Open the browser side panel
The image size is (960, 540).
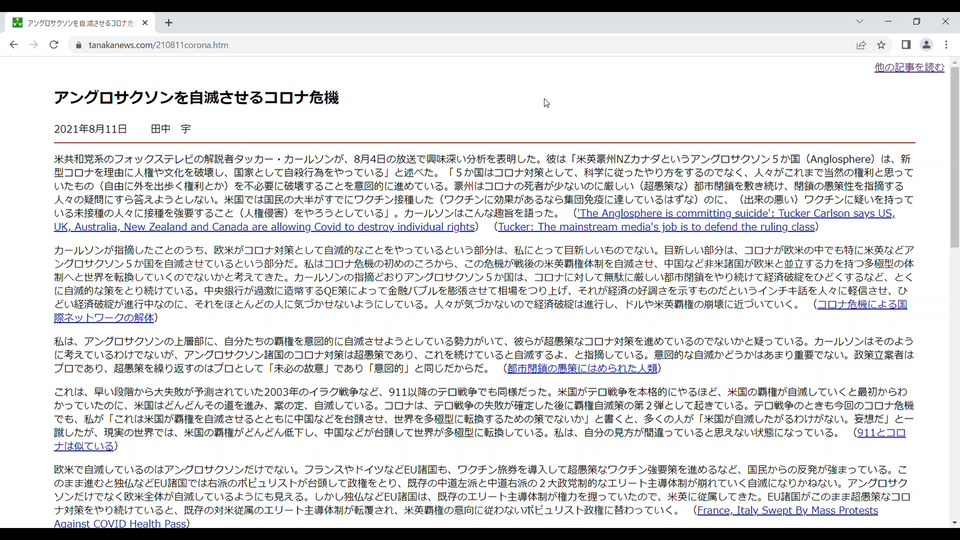pyautogui.click(x=906, y=45)
